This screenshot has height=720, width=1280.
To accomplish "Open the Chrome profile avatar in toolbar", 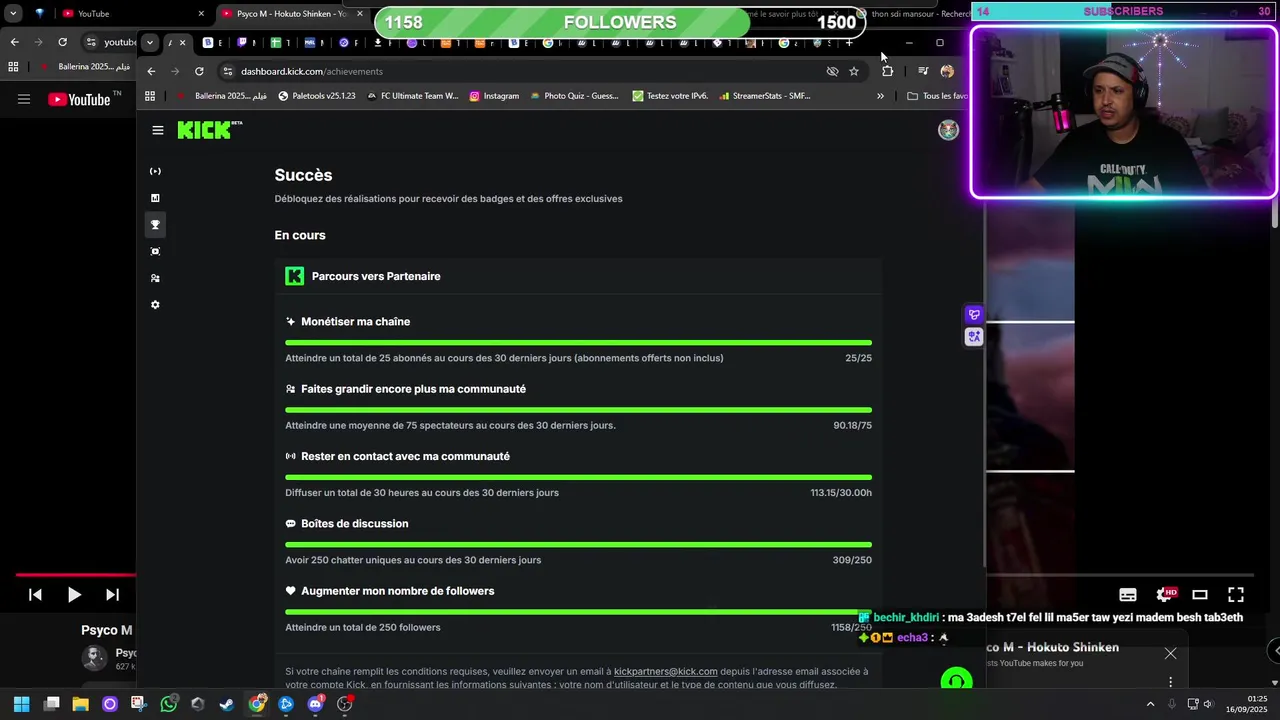I will pyautogui.click(x=947, y=71).
